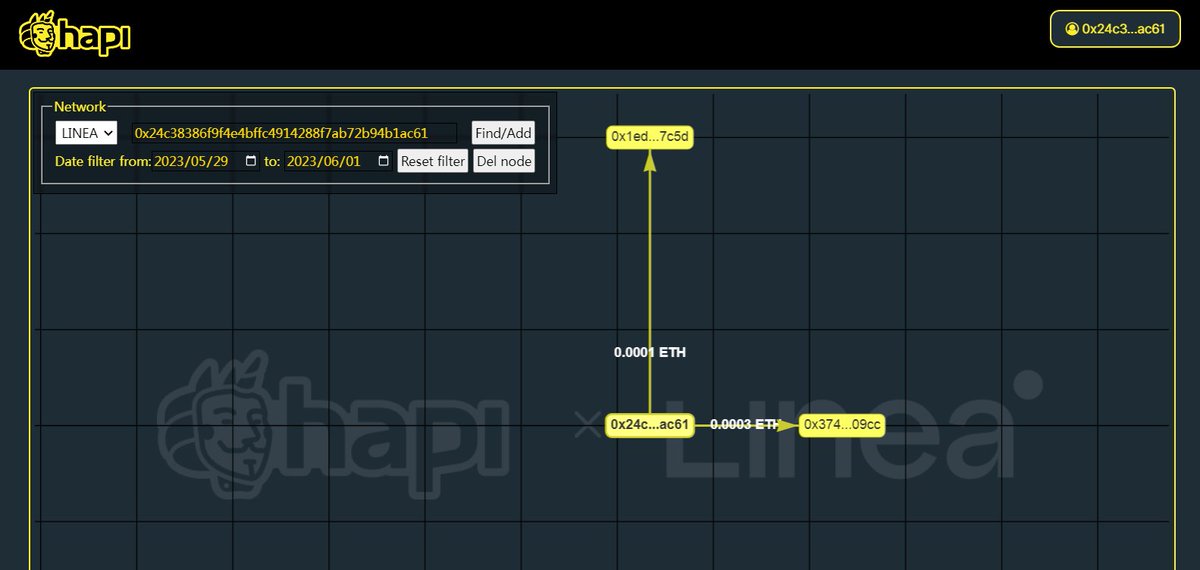Image resolution: width=1200 pixels, height=570 pixels.
Task: Click the user icon in account button
Action: 1072,29
